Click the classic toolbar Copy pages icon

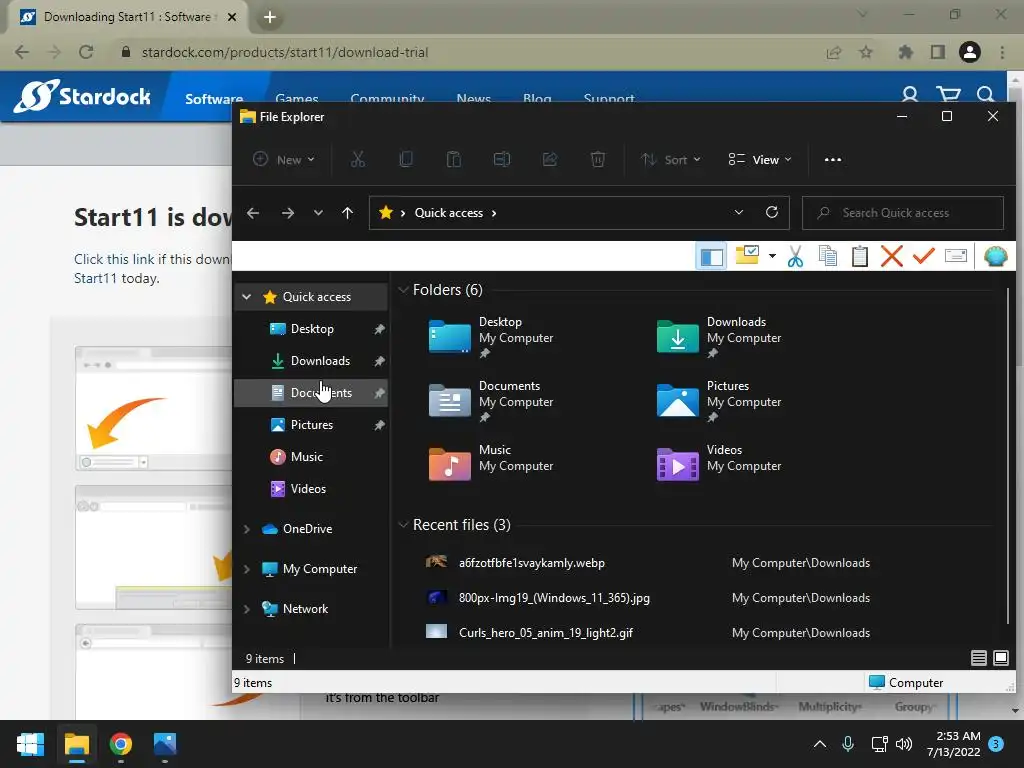827,256
